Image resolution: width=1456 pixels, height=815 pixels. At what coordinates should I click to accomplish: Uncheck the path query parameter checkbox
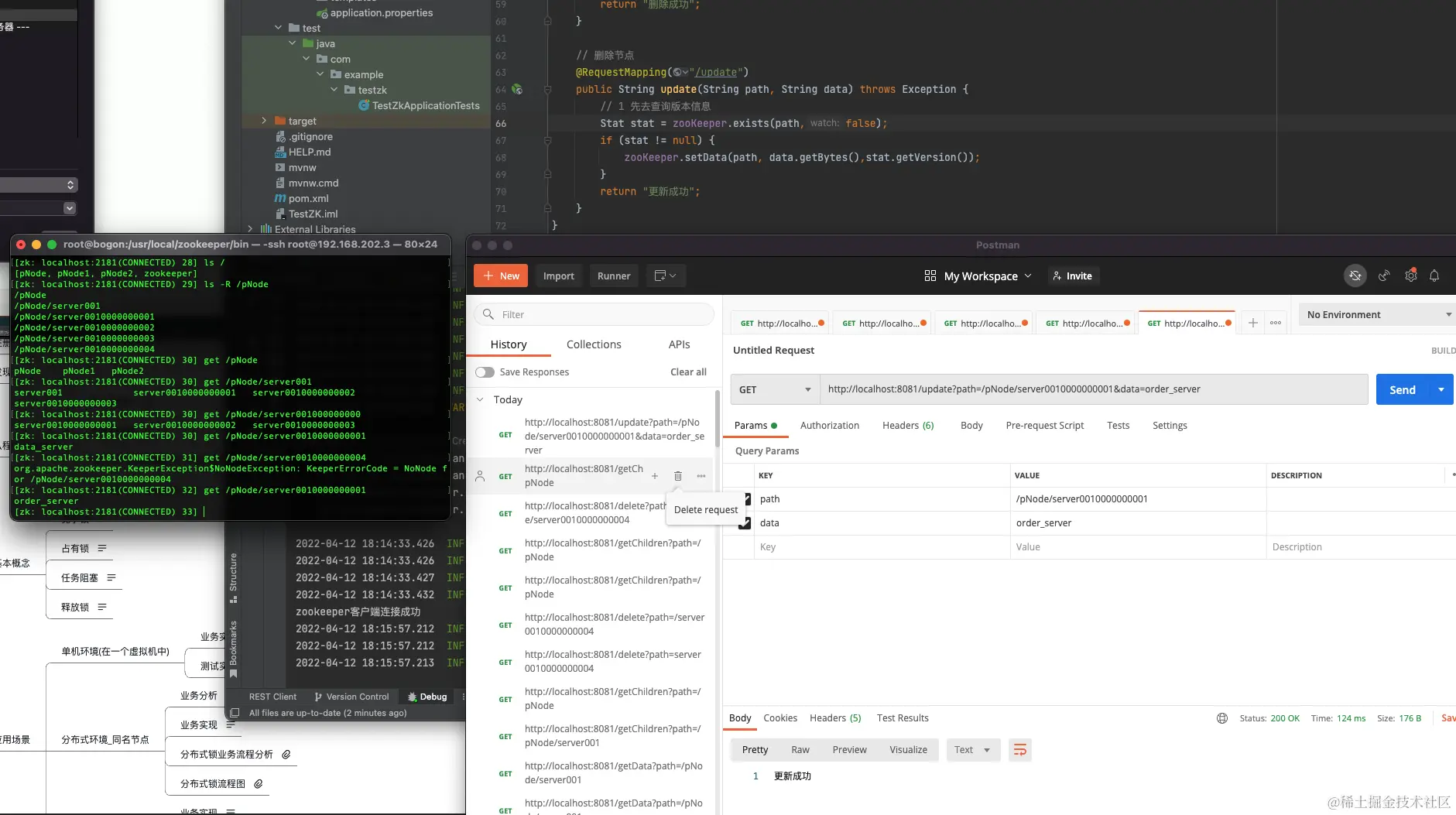745,499
